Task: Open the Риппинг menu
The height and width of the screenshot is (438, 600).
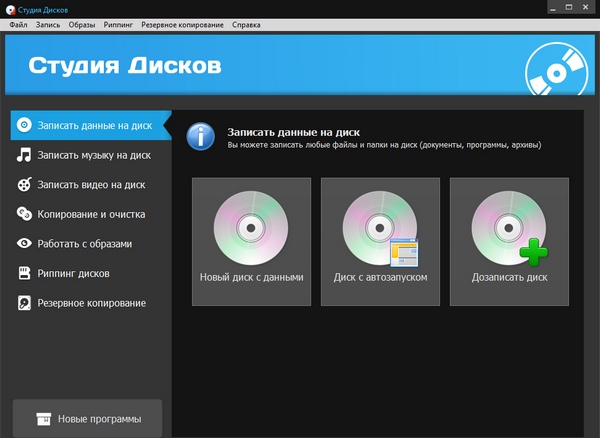Action: point(119,23)
